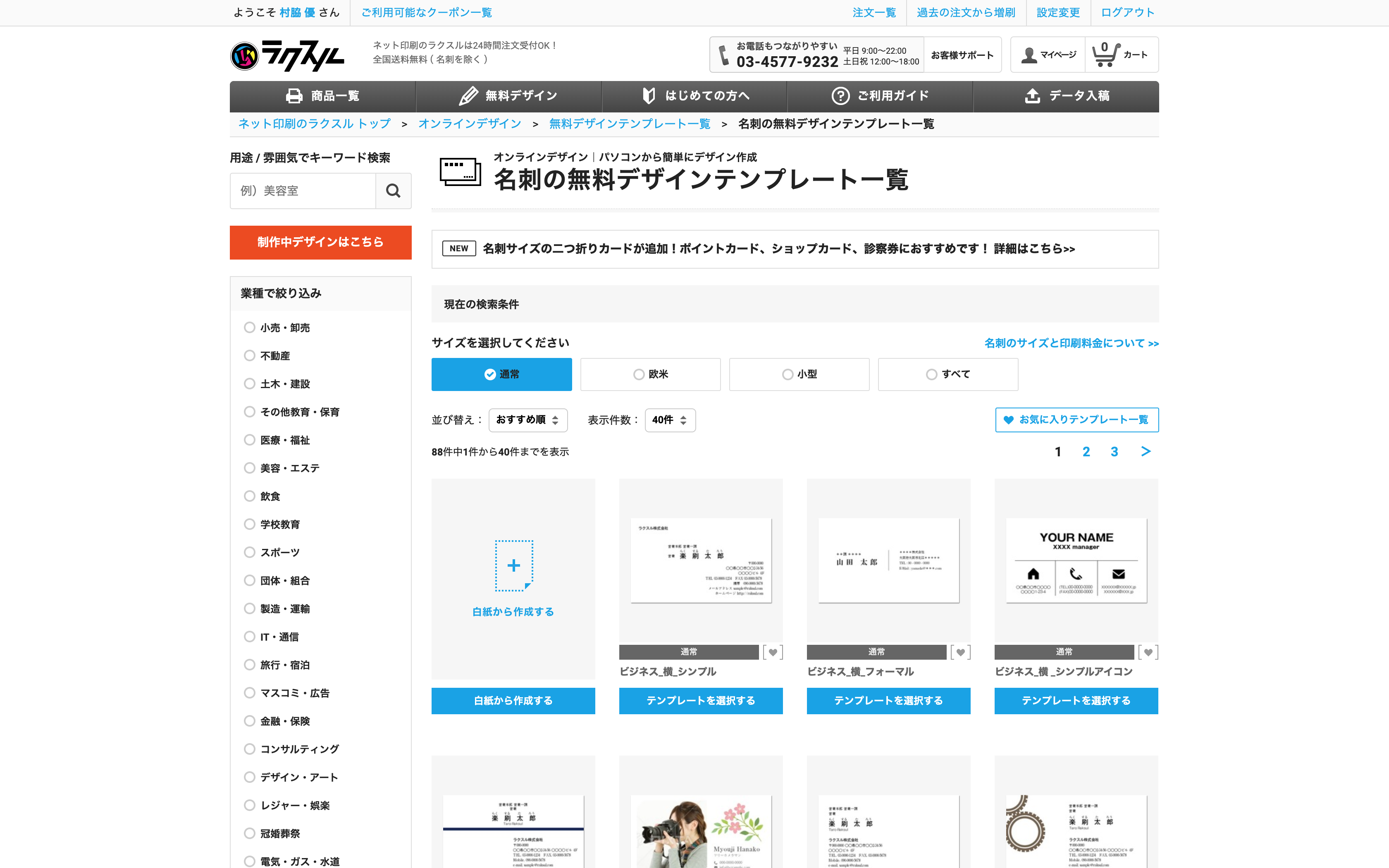Choose the すべて size option
This screenshot has width=1389, height=868.
[947, 374]
